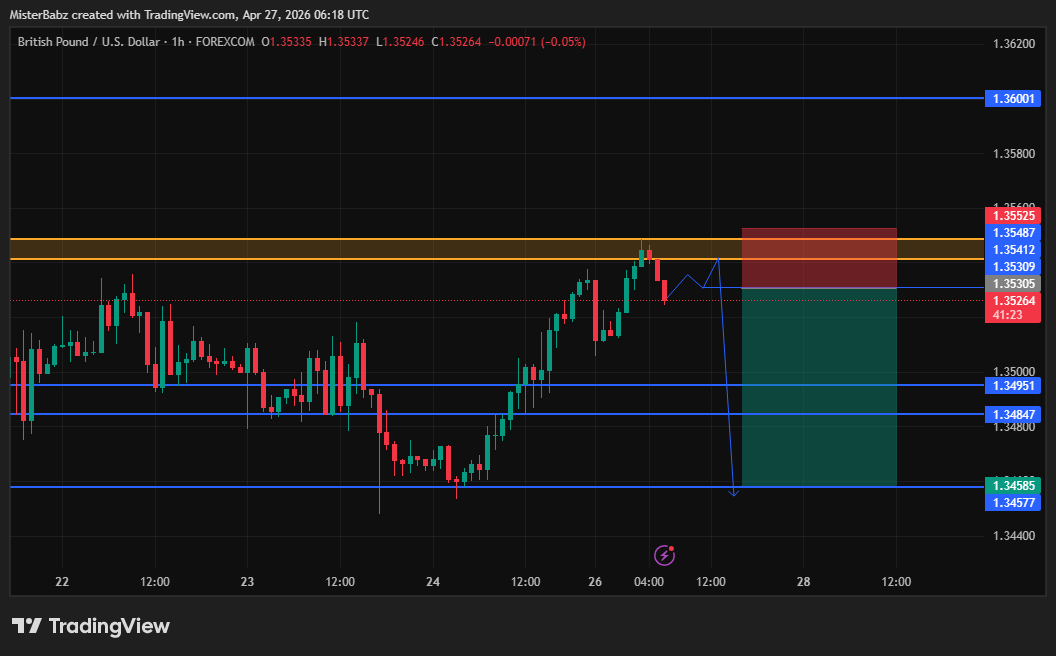Click the purple lightning event icon
The height and width of the screenshot is (656, 1056).
coord(665,555)
